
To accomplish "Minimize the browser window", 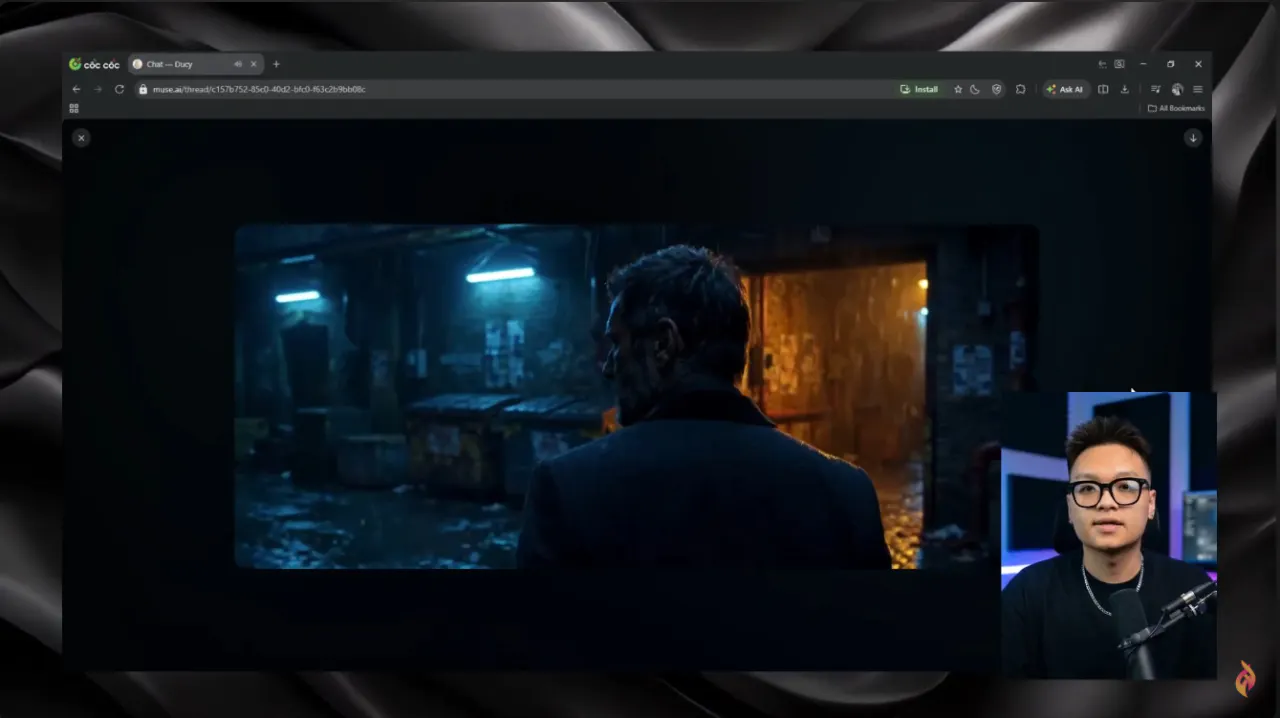I will point(1143,64).
